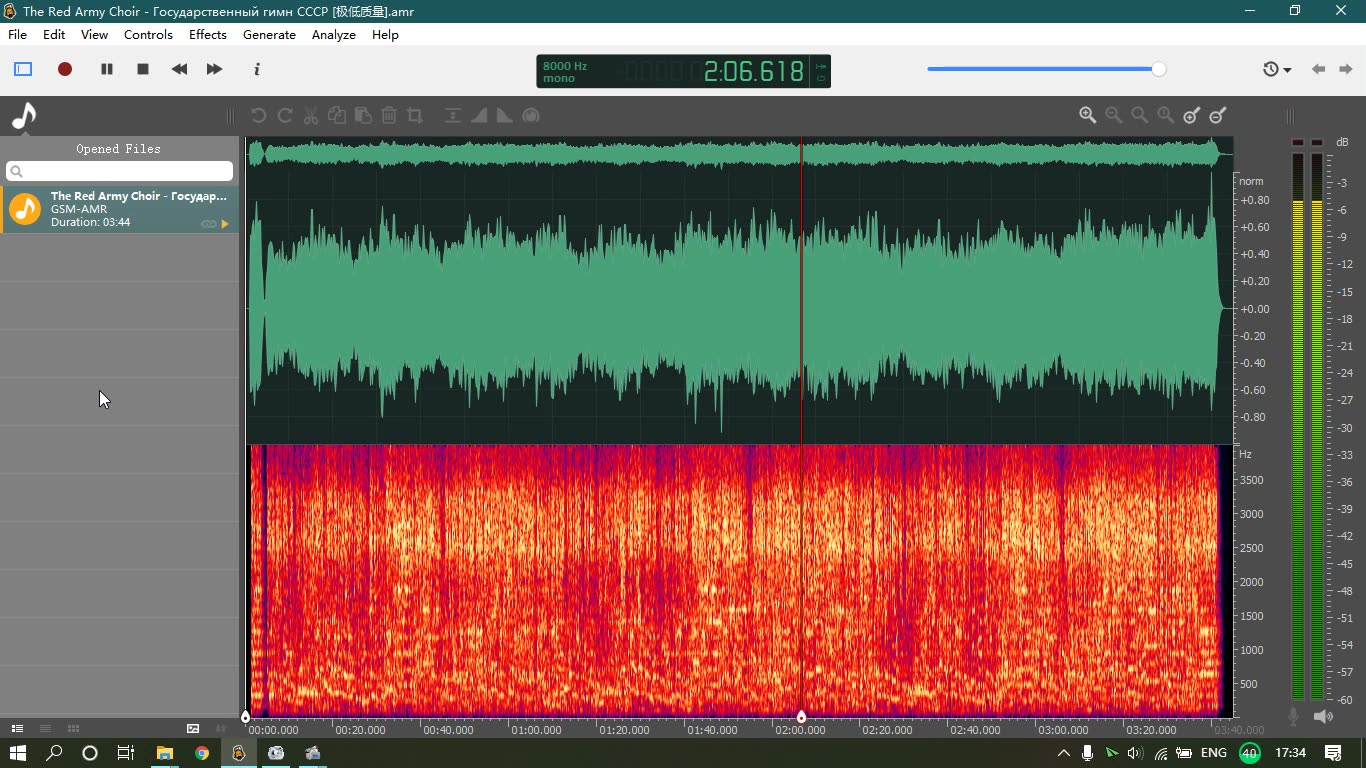Click the 8000 Hz mono format label

565,72
